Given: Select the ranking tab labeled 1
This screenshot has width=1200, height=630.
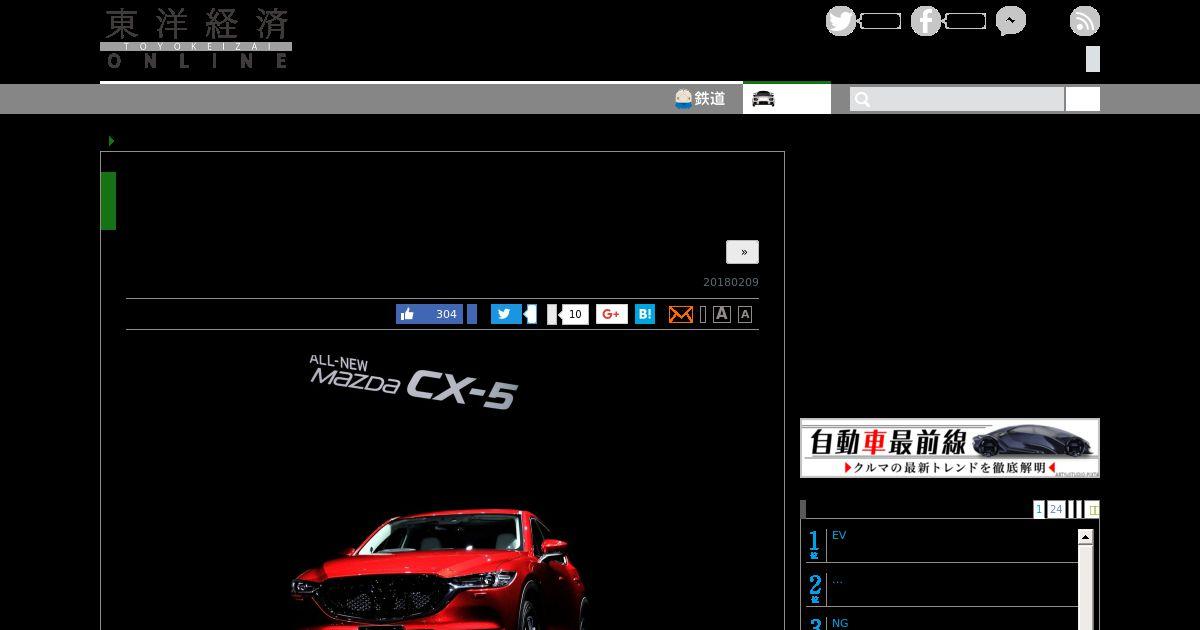Looking at the screenshot, I should click(1039, 509).
